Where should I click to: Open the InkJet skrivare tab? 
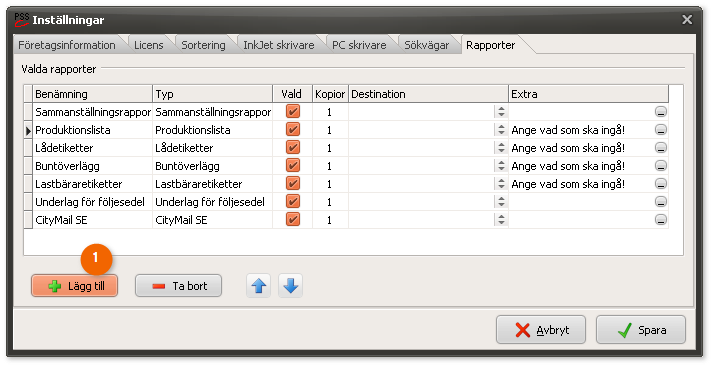pyautogui.click(x=279, y=45)
